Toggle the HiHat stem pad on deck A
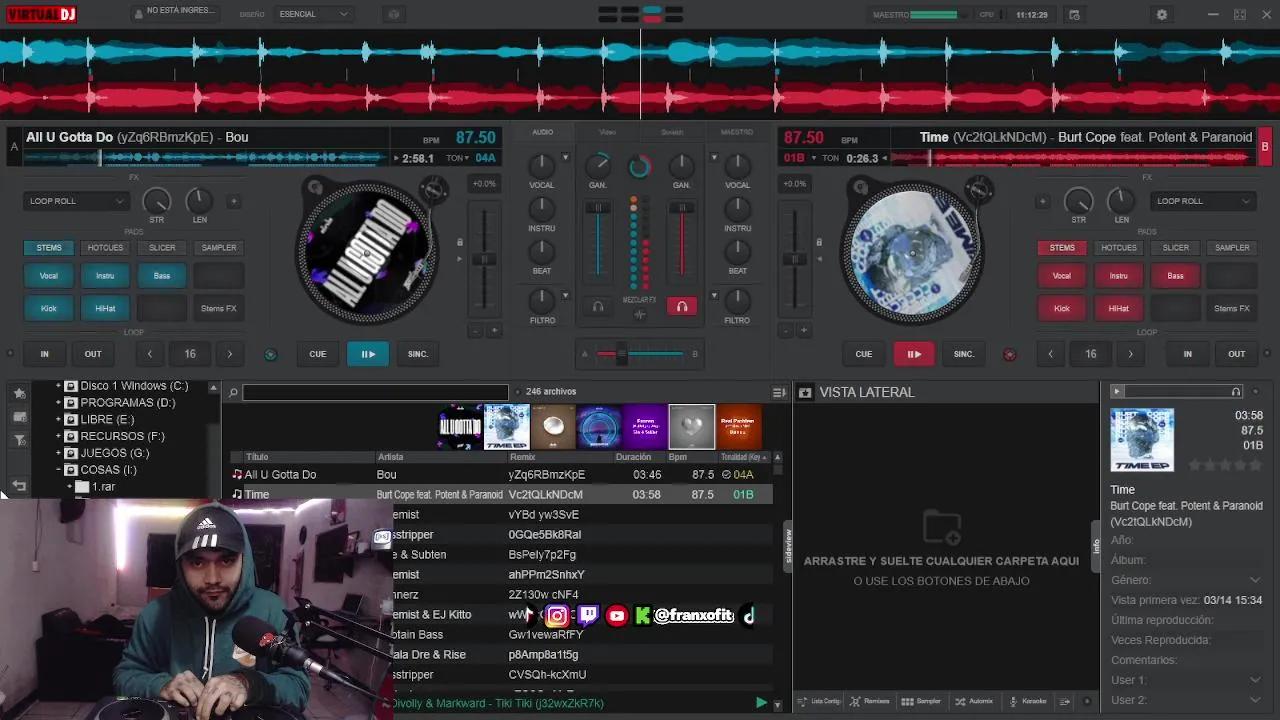 (105, 308)
